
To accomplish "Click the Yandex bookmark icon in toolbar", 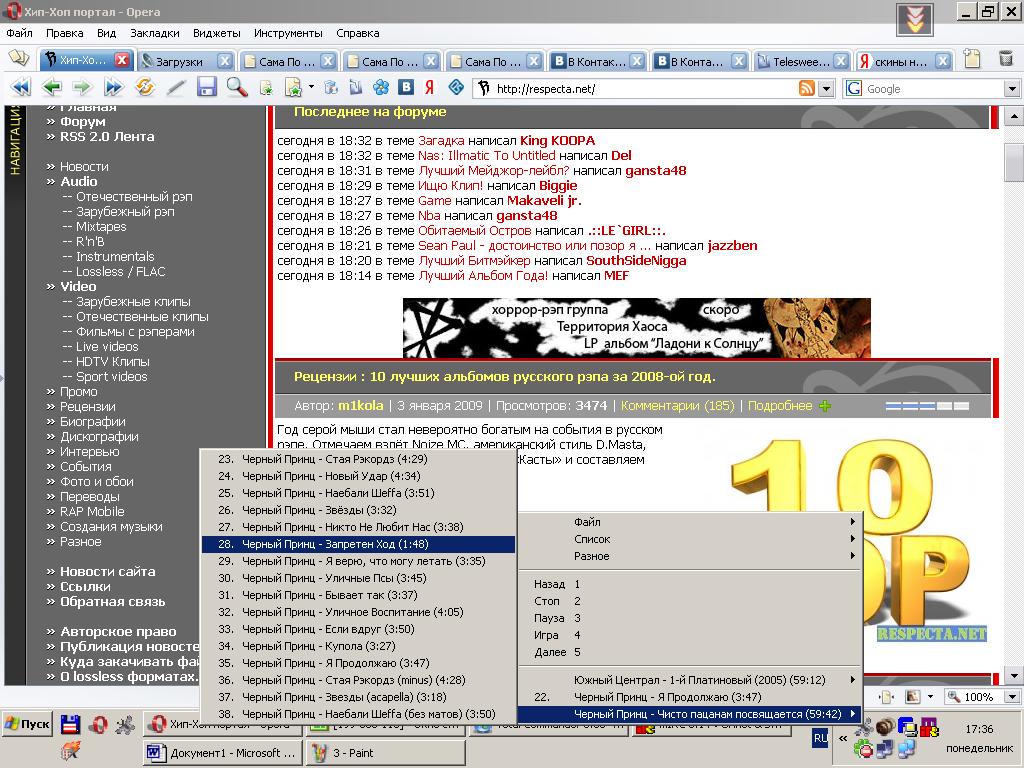I will click(429, 87).
